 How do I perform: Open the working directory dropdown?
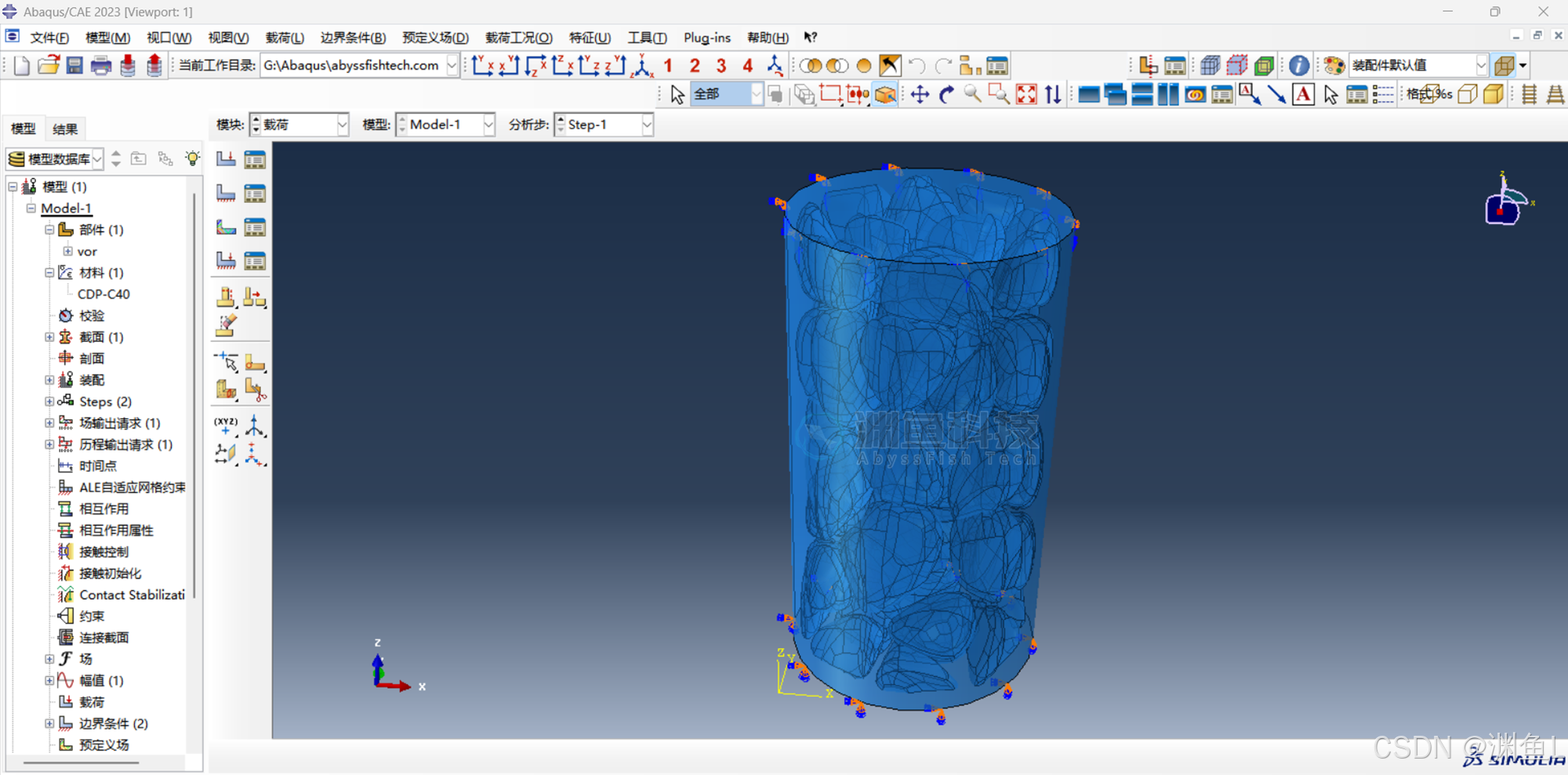(x=452, y=66)
